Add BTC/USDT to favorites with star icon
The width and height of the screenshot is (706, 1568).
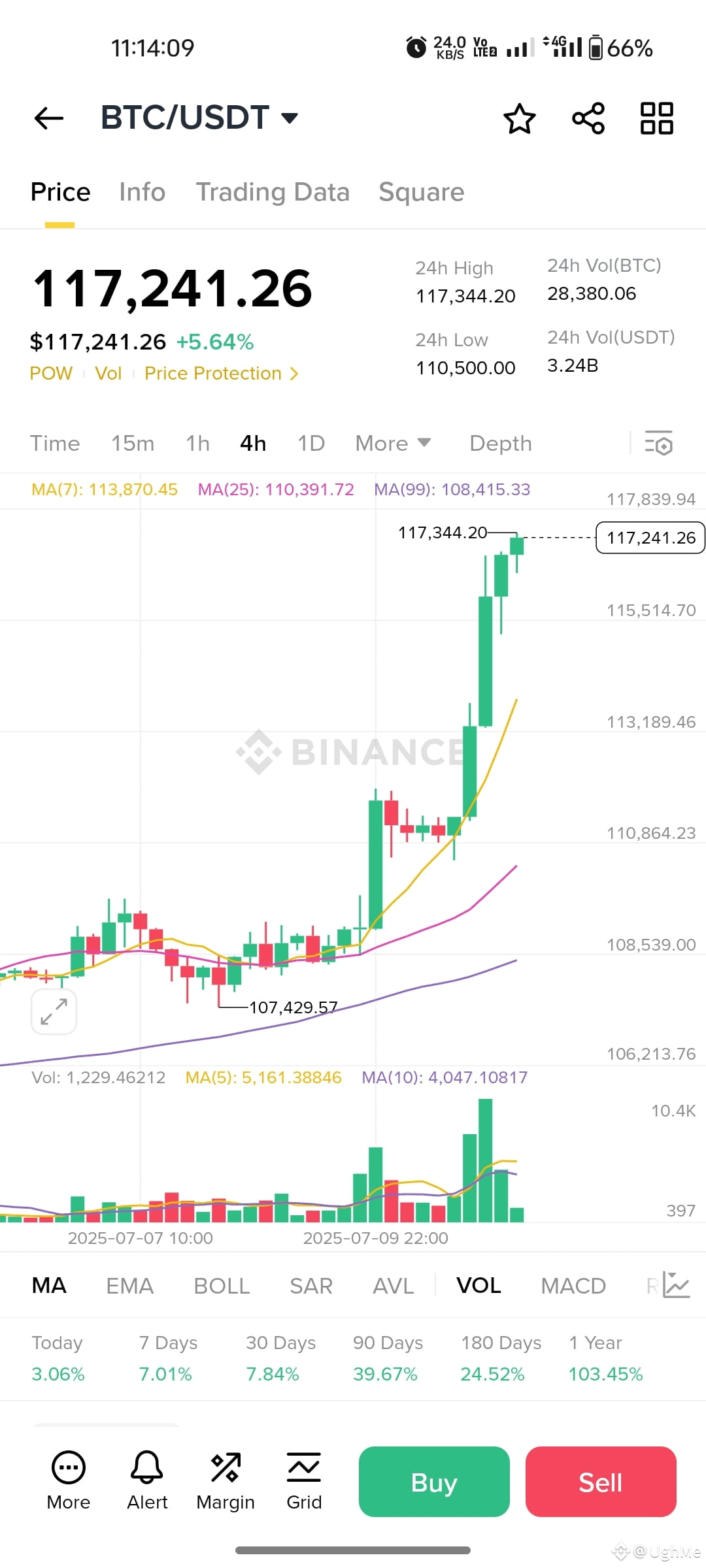[x=520, y=118]
